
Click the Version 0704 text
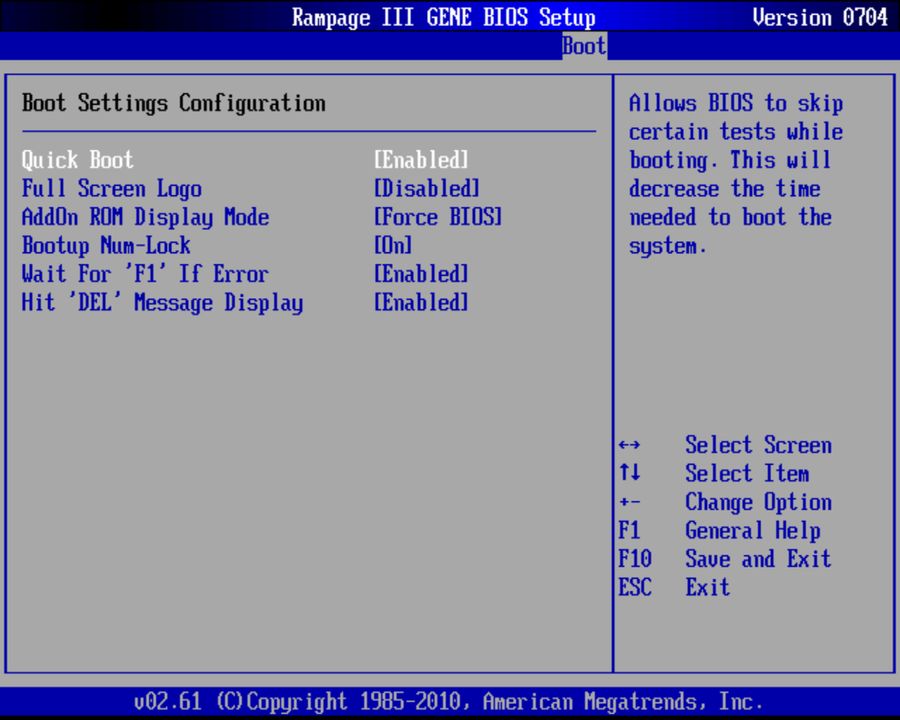pos(820,17)
